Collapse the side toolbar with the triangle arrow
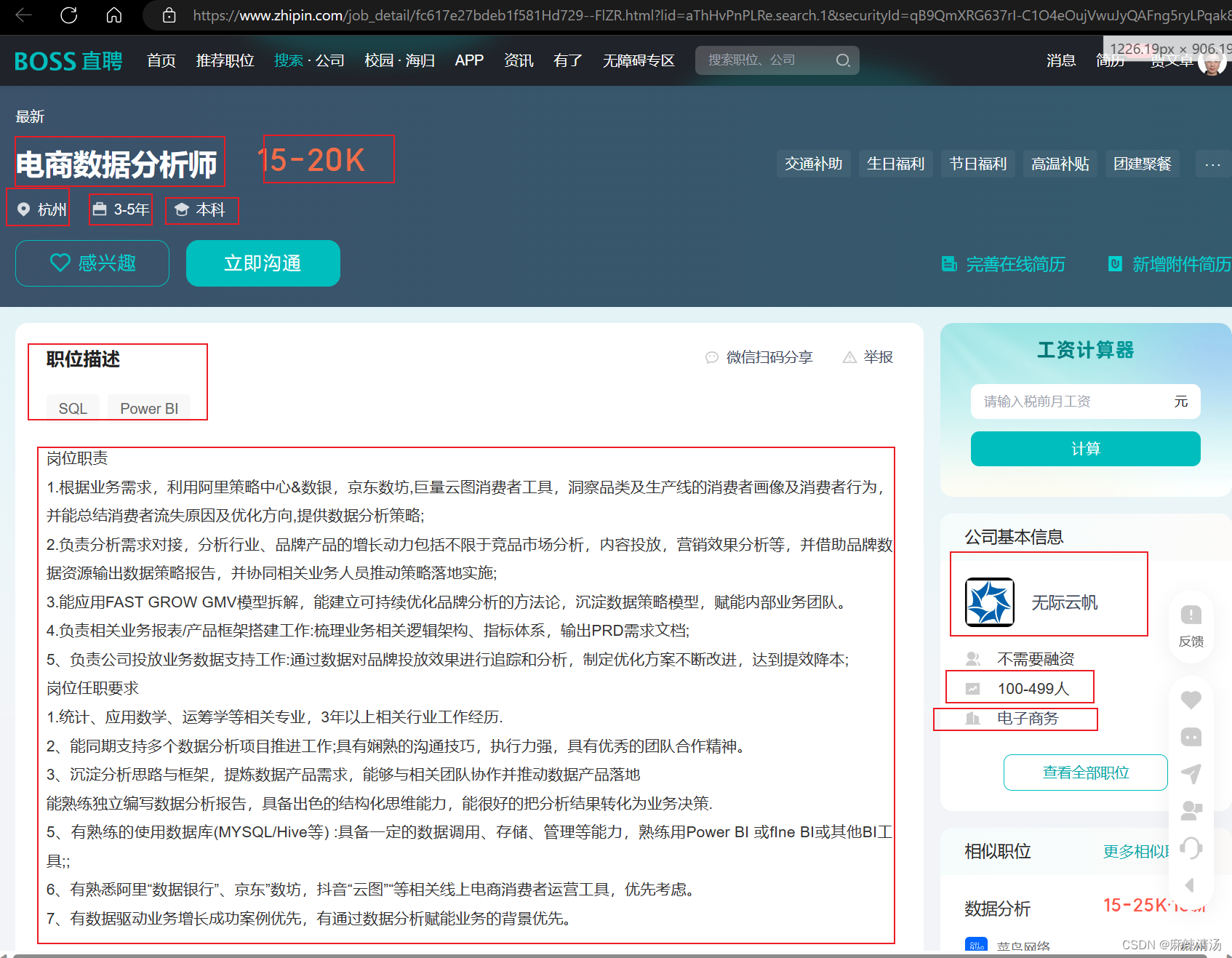The height and width of the screenshot is (958, 1232). click(1190, 885)
